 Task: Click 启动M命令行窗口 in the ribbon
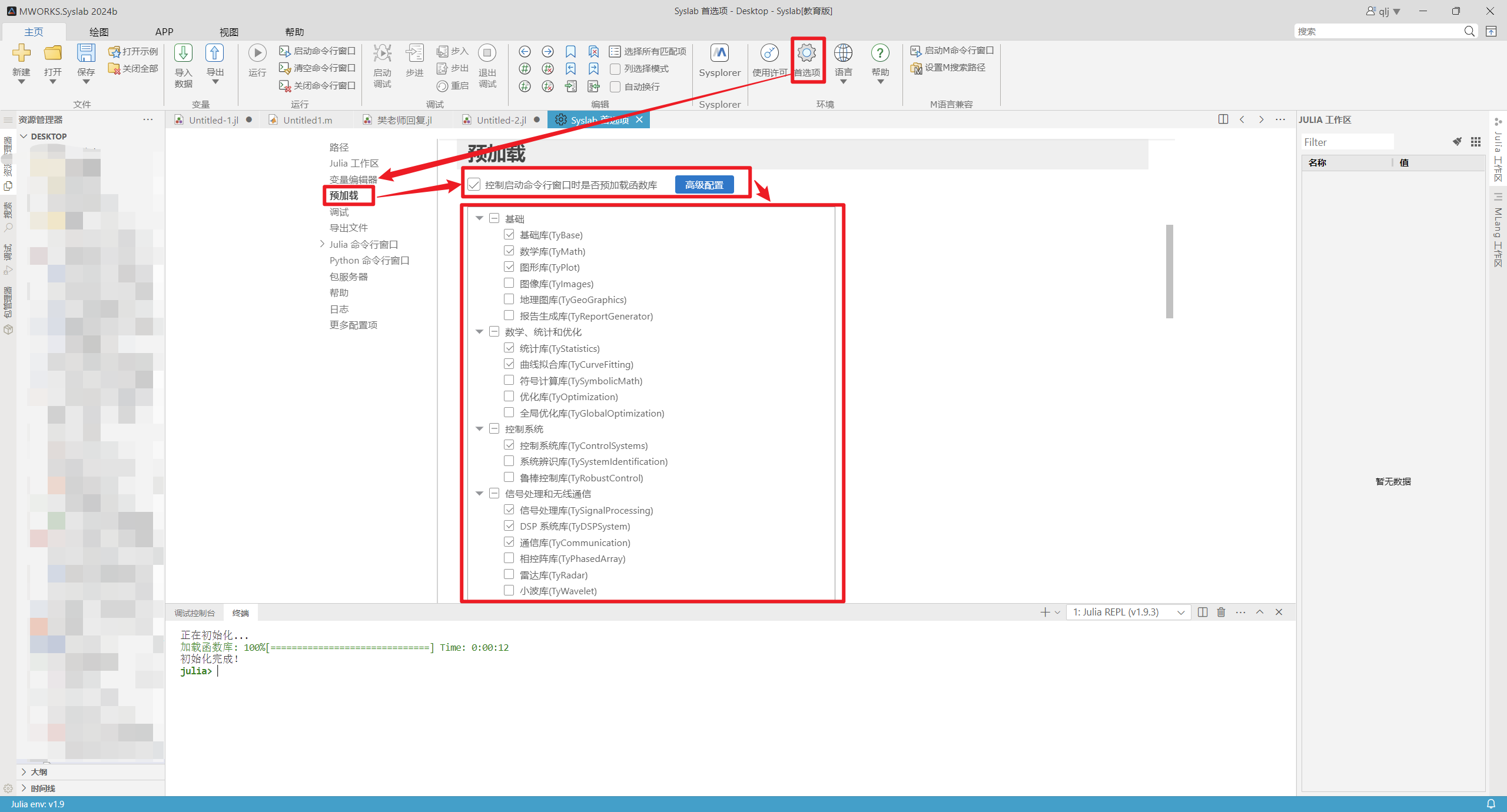pos(952,51)
